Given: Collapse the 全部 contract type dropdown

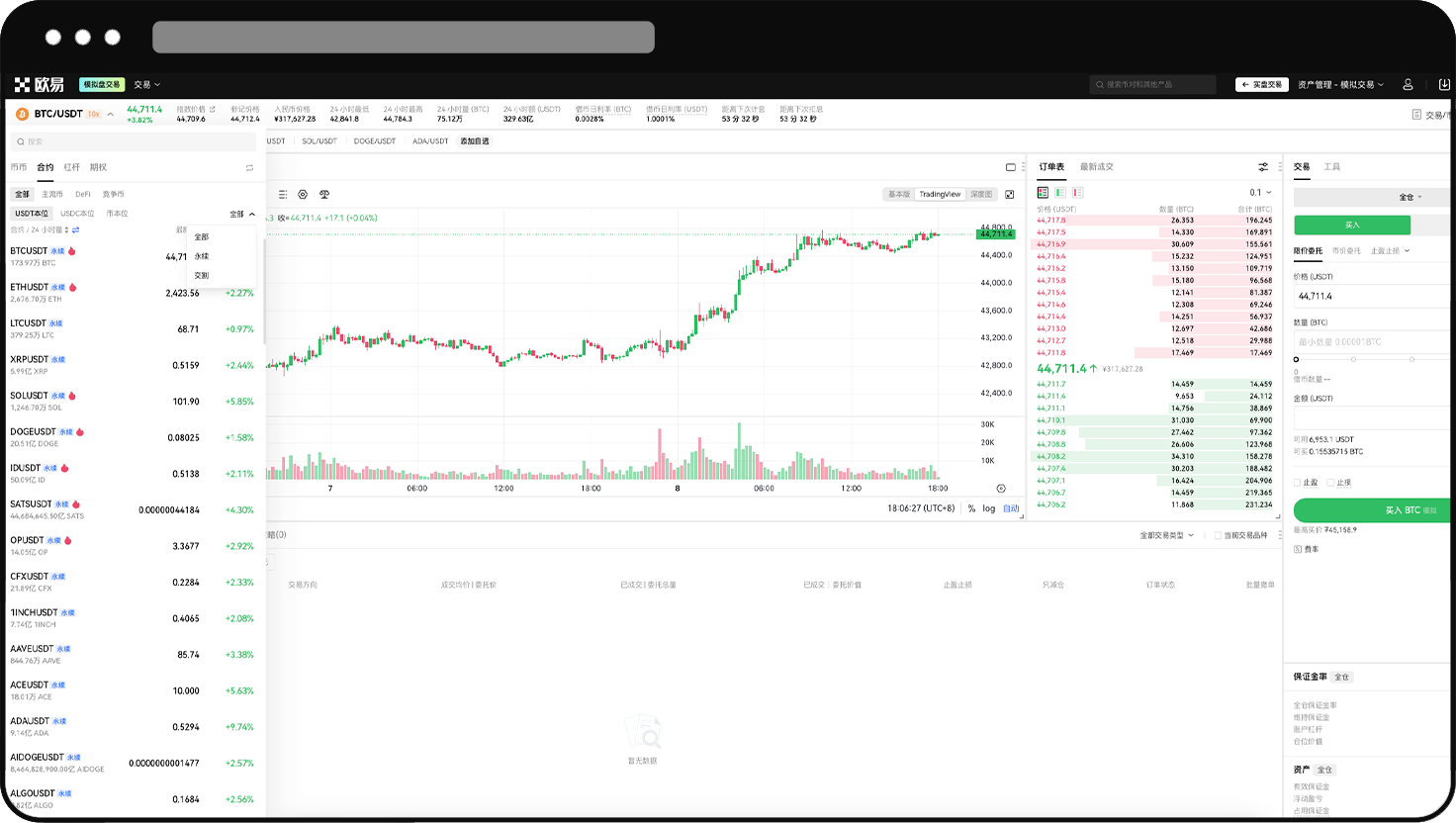Looking at the screenshot, I should point(242,214).
